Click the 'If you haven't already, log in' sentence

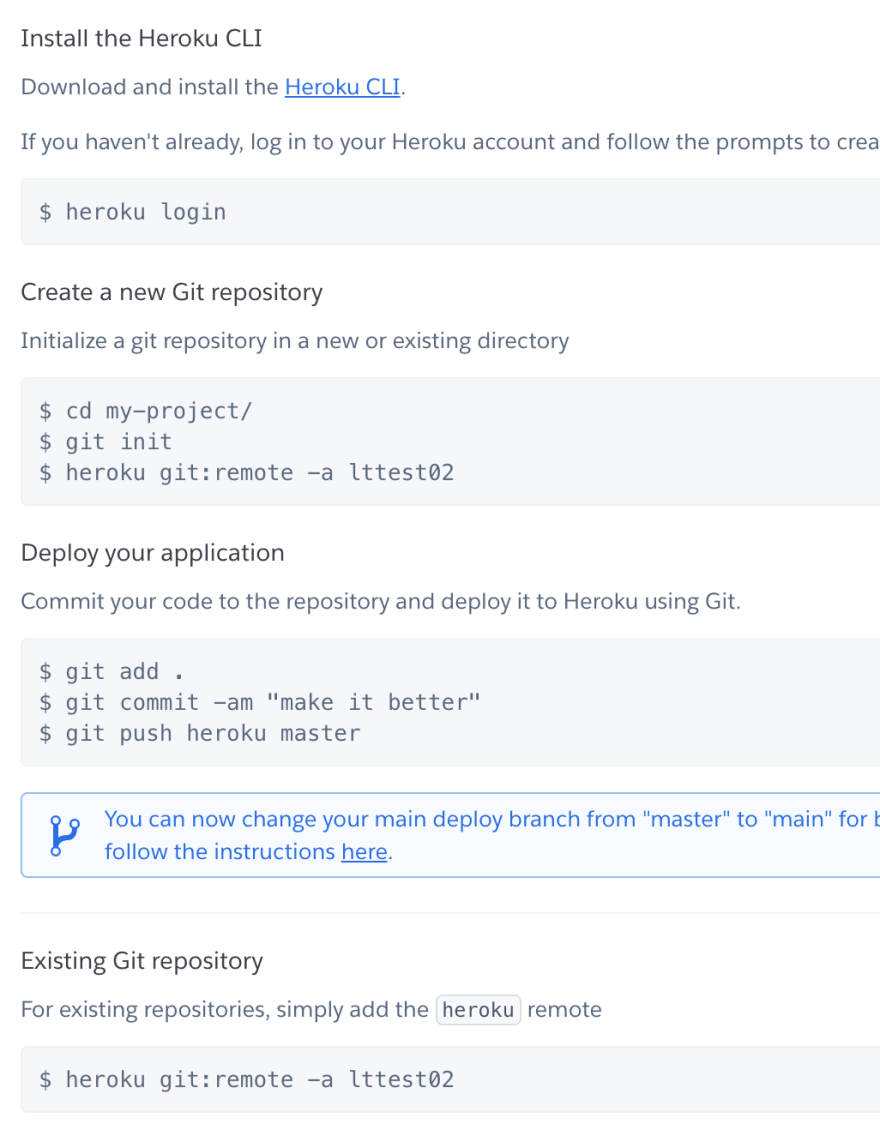[450, 141]
